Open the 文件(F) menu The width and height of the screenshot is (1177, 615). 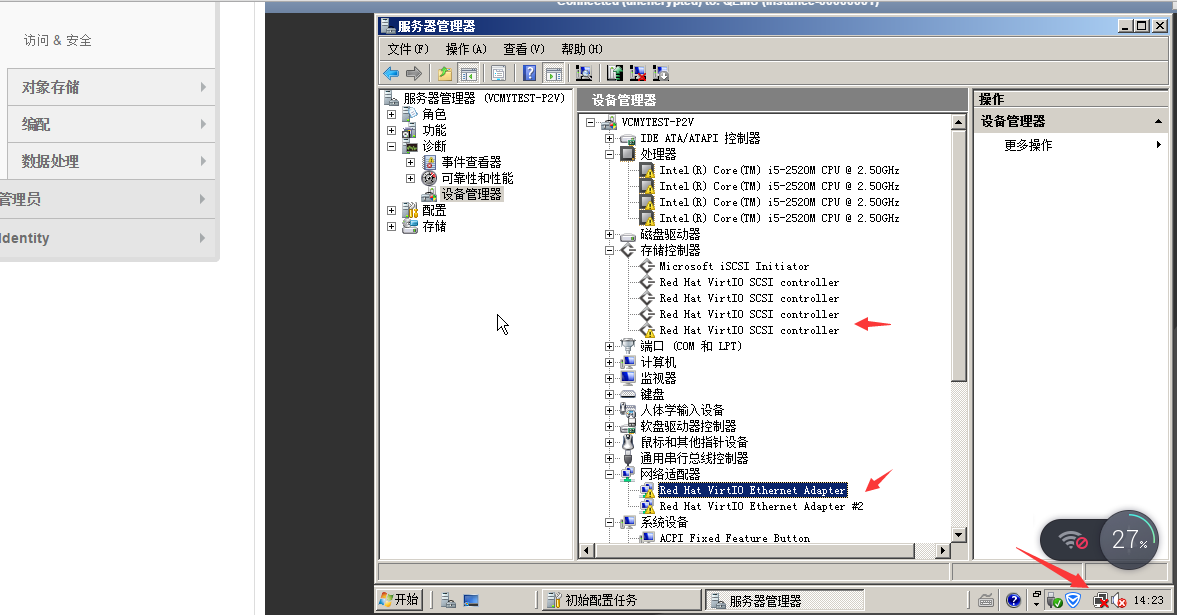408,49
